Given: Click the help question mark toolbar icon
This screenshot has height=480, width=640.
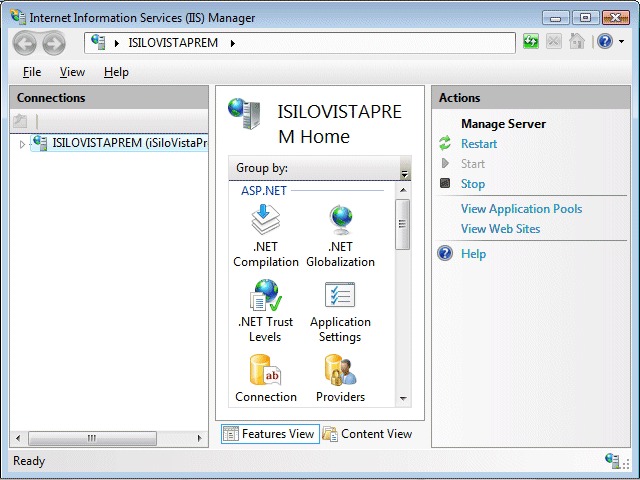Looking at the screenshot, I should click(x=604, y=42).
